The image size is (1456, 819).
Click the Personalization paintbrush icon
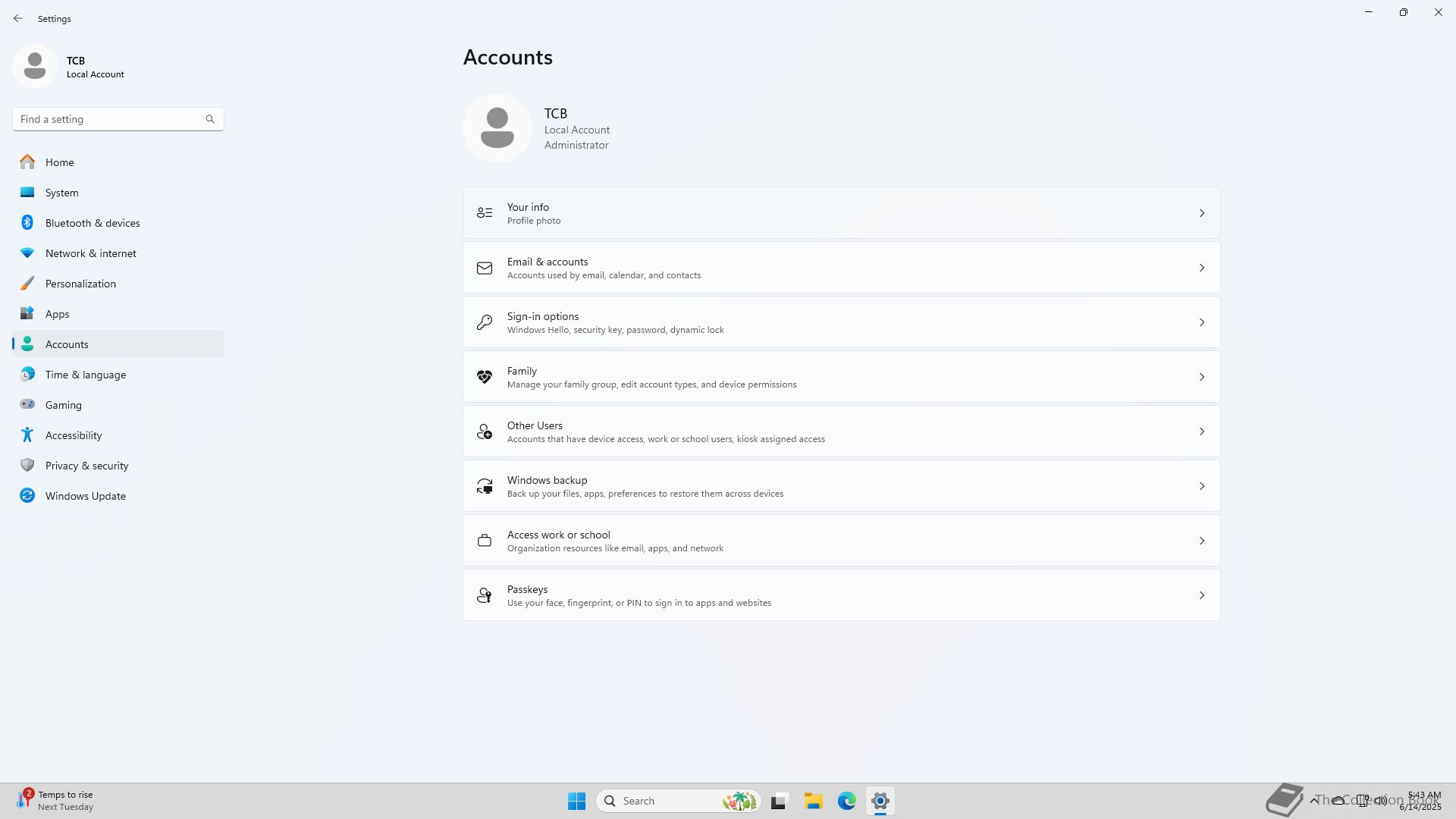point(27,284)
